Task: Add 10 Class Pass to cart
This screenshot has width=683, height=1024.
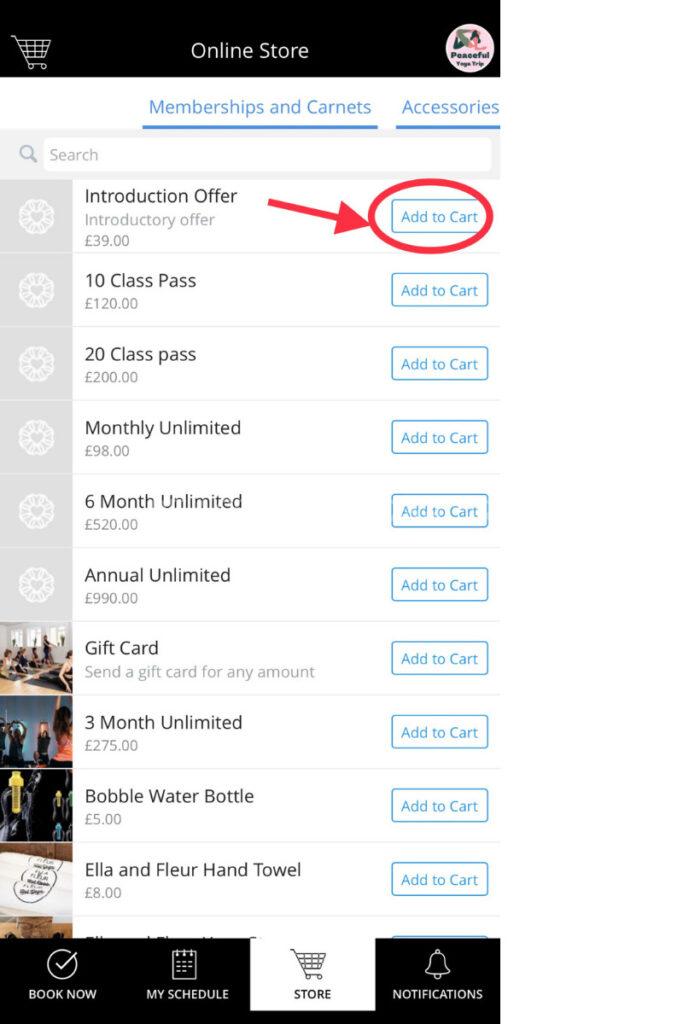Action: pos(439,291)
